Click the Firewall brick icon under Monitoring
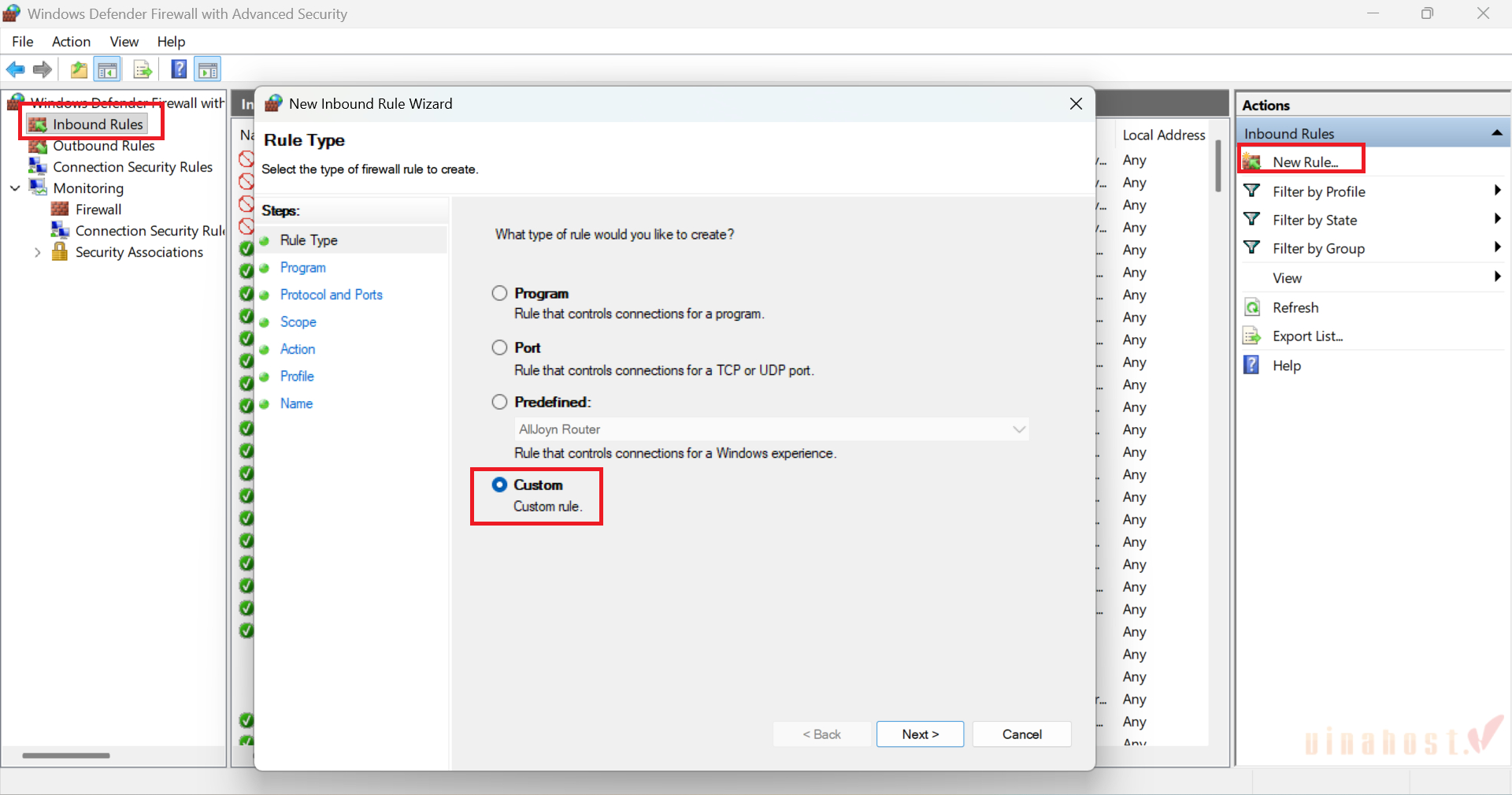The height and width of the screenshot is (795, 1512). click(x=60, y=209)
